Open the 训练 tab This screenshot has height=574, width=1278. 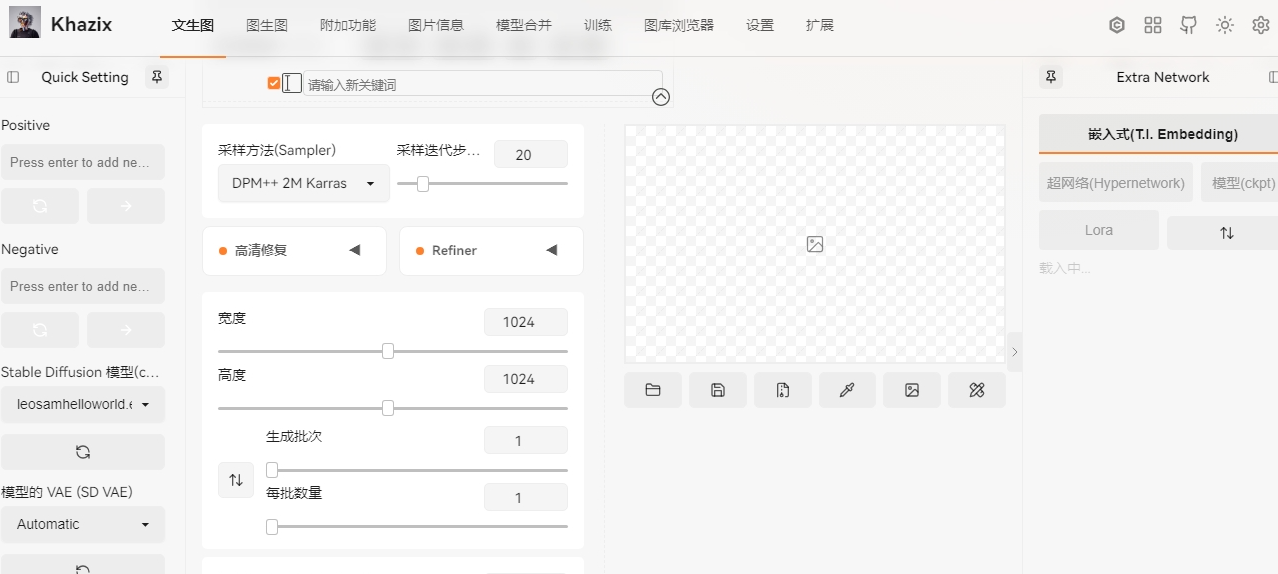[598, 25]
